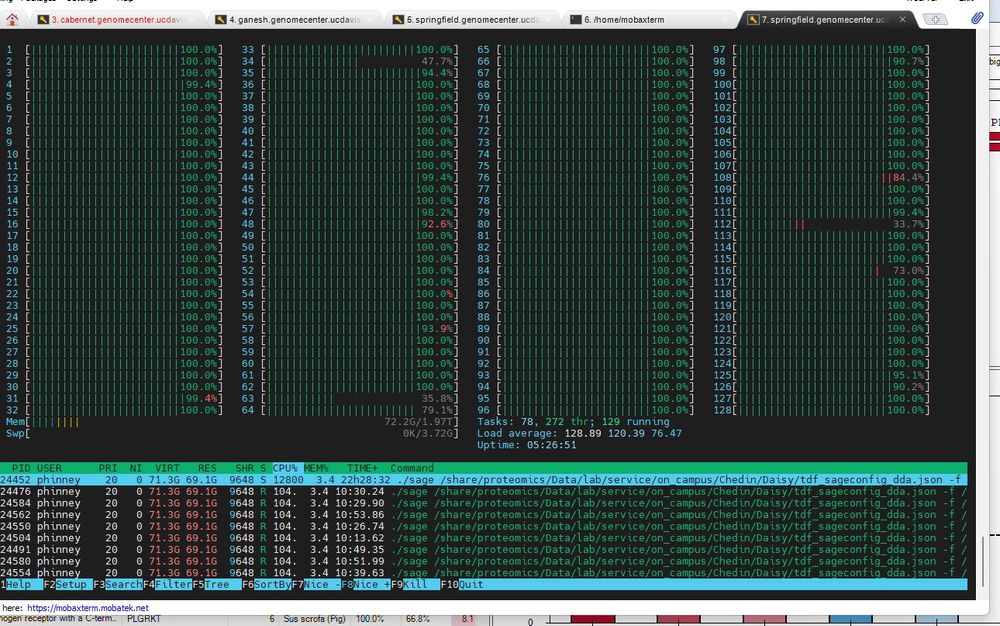
Task: Sort by the RES column header
Action: pos(207,468)
